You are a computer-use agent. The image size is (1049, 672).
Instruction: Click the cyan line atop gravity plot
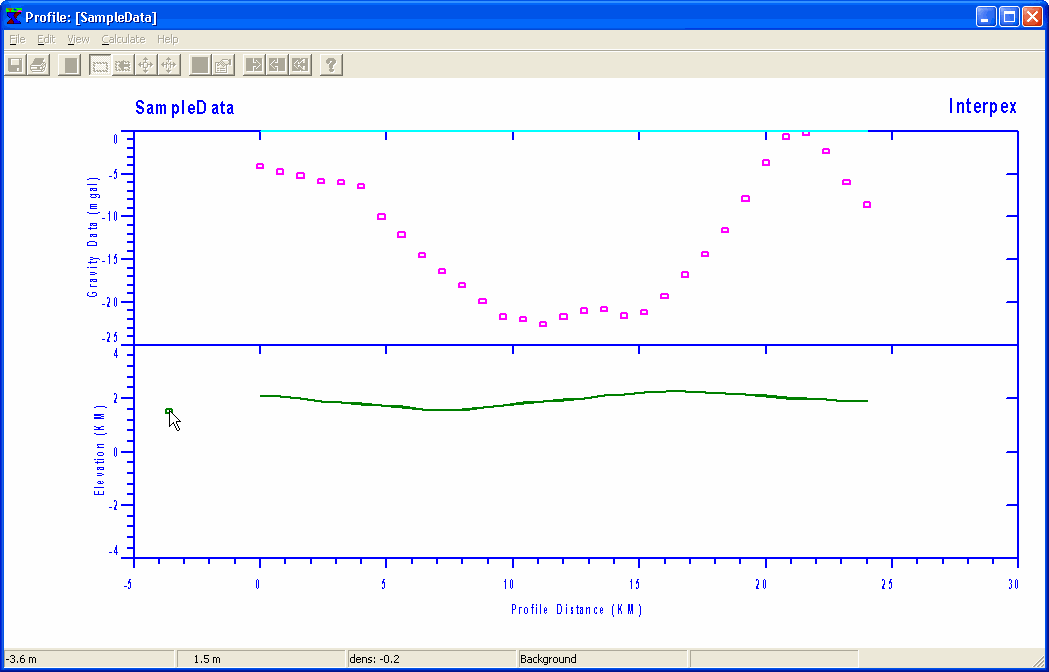coord(563,131)
